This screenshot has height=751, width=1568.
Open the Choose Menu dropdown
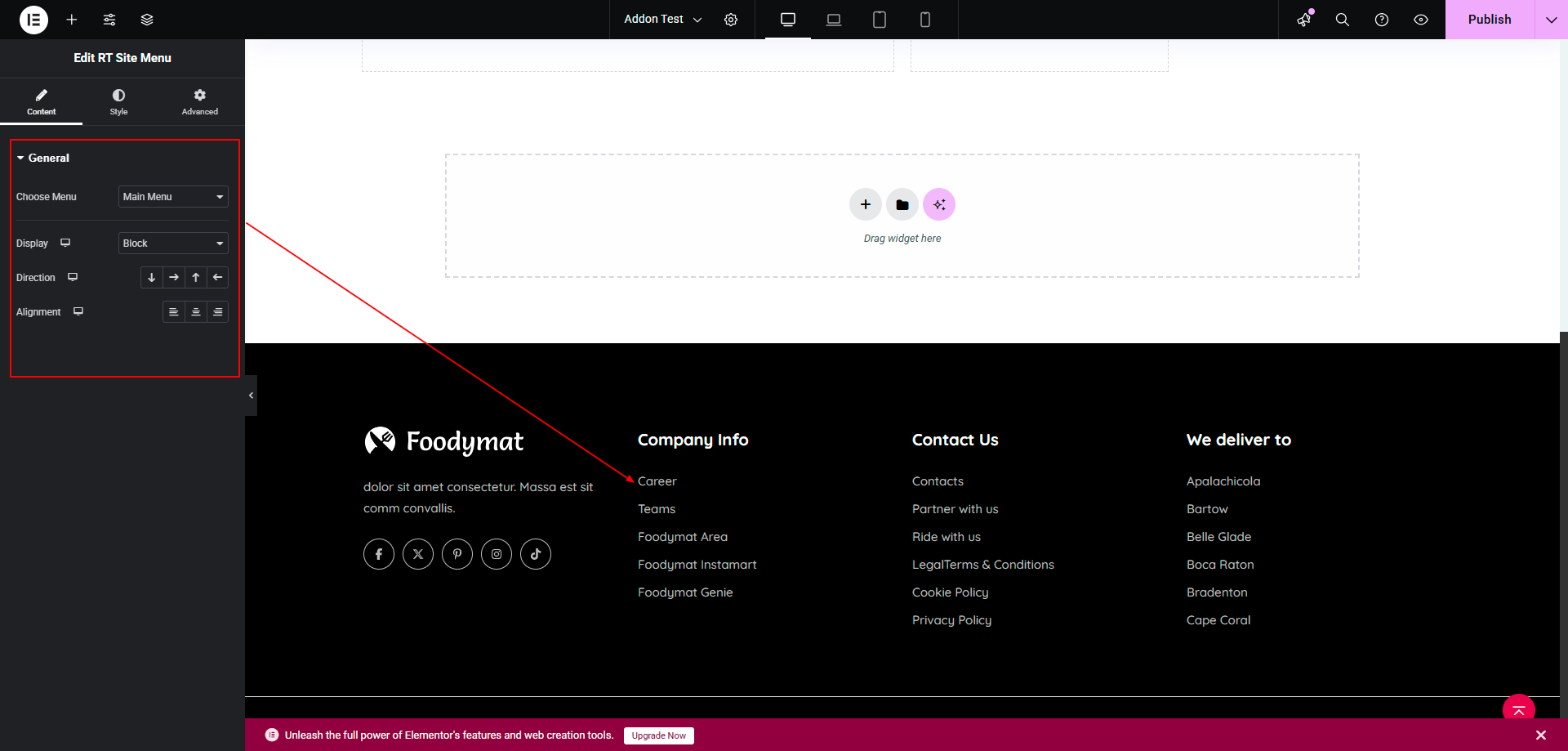tap(173, 197)
